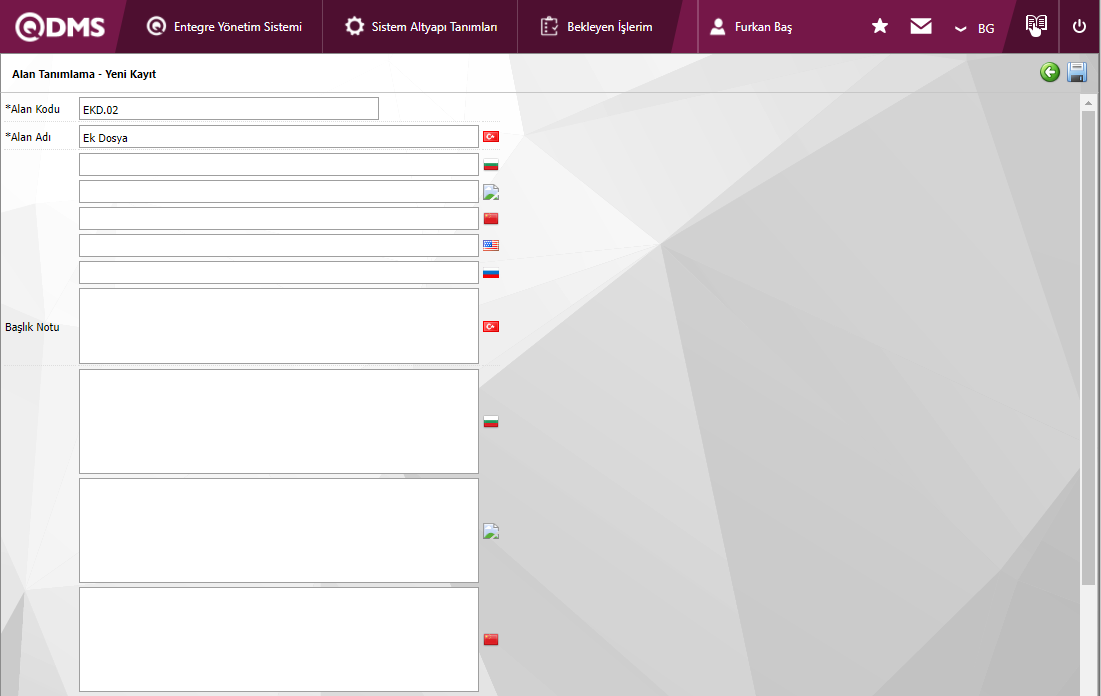Click the *Alan Kodu label
The image size is (1101, 696).
click(x=32, y=109)
